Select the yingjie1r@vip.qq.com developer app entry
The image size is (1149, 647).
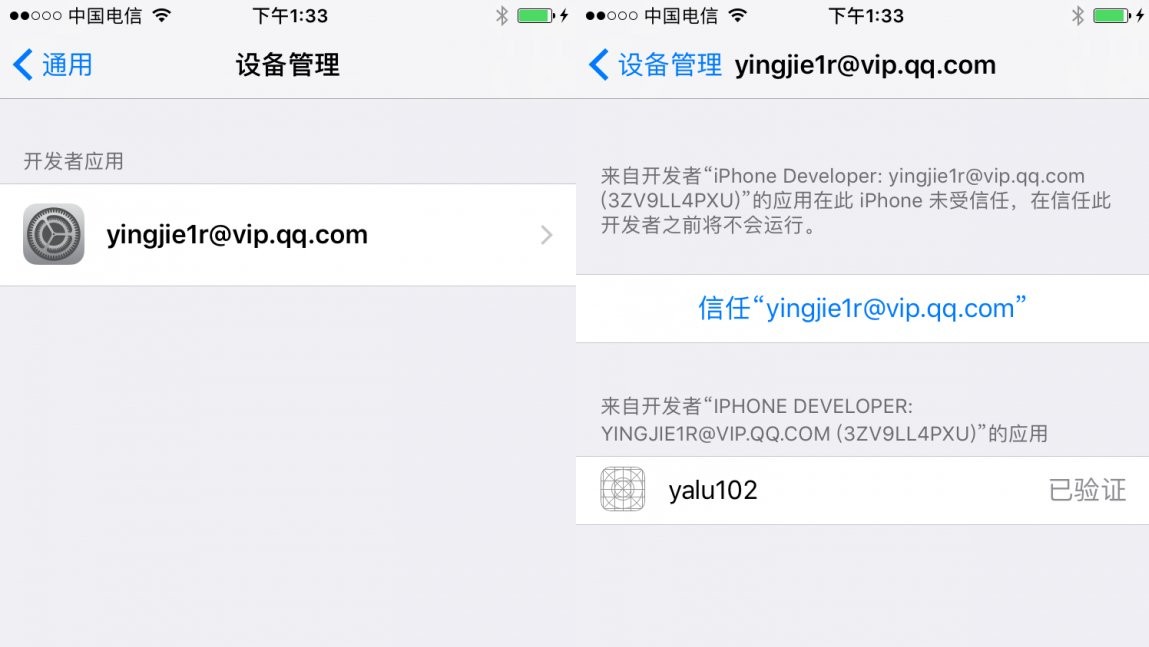288,234
